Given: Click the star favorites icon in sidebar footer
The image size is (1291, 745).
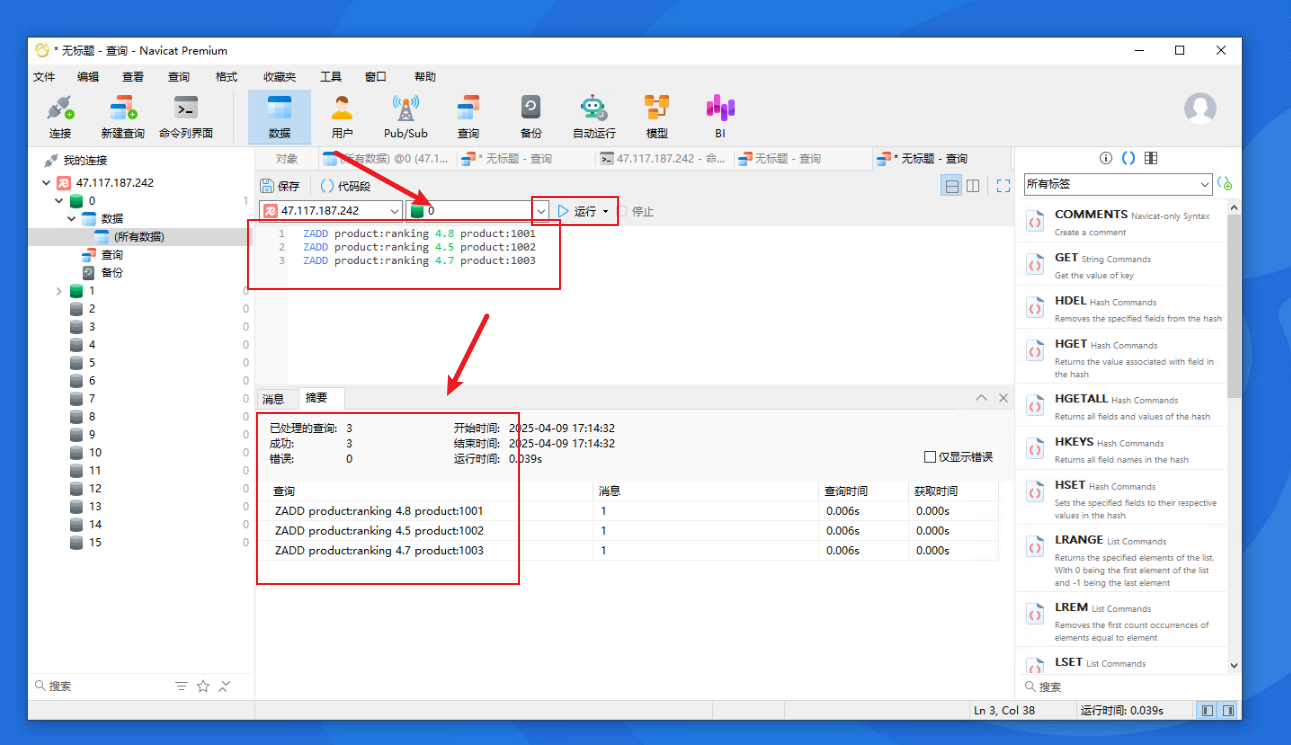Looking at the screenshot, I should pos(203,686).
